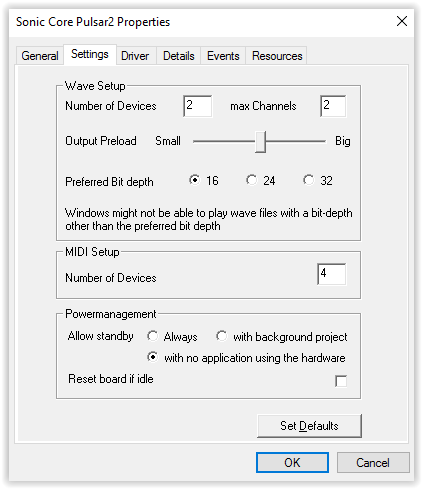The width and height of the screenshot is (422, 489).
Task: Click the 'Small' slider end label
Action: (x=168, y=141)
